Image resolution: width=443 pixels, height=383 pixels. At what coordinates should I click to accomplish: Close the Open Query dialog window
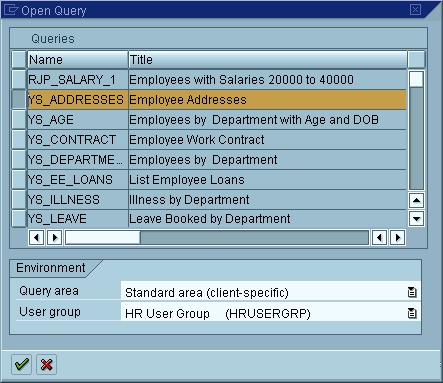point(415,9)
